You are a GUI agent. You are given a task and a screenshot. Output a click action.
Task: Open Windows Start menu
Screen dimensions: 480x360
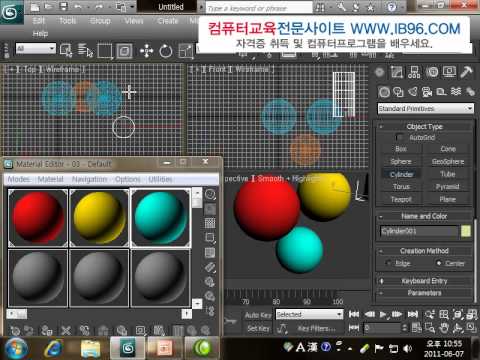pyautogui.click(x=16, y=349)
